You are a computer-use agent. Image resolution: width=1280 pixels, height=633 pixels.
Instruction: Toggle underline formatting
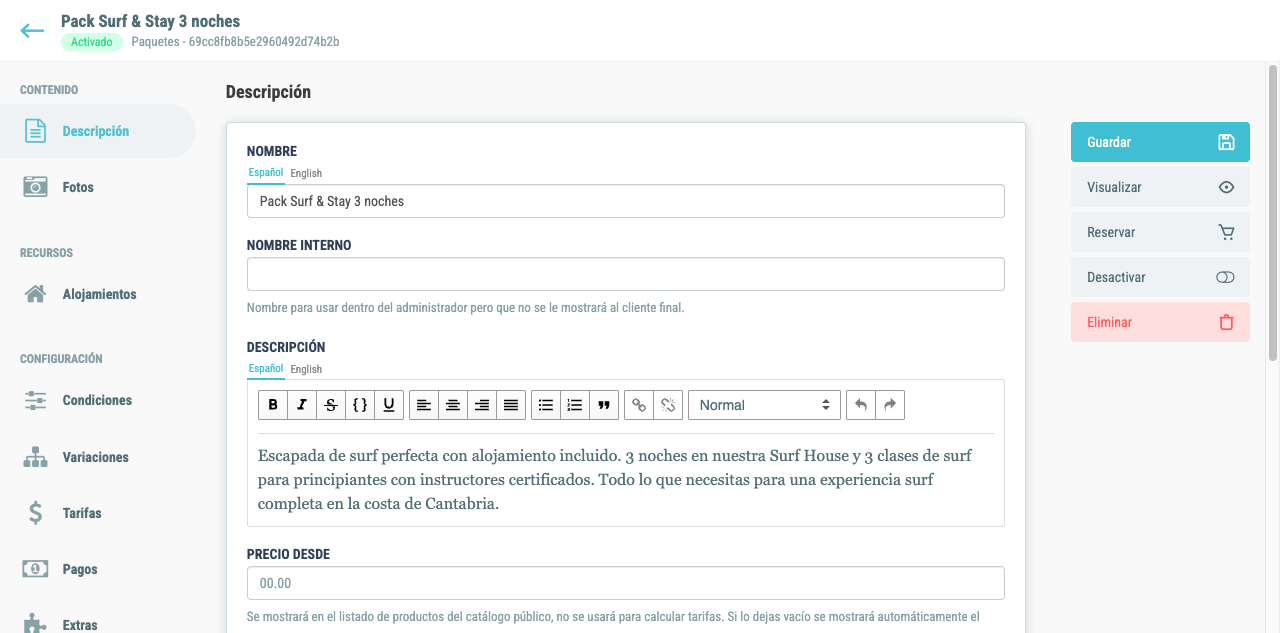pyautogui.click(x=389, y=405)
